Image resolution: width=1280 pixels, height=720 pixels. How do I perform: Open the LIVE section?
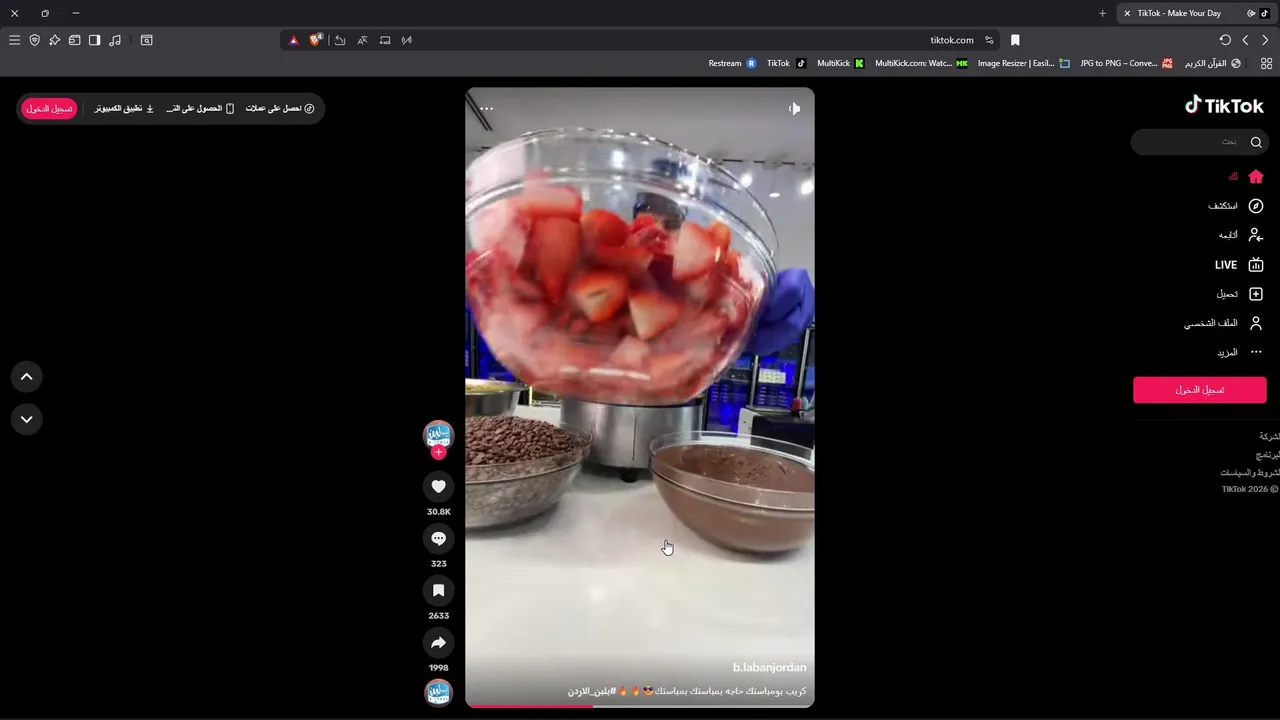(x=1239, y=265)
